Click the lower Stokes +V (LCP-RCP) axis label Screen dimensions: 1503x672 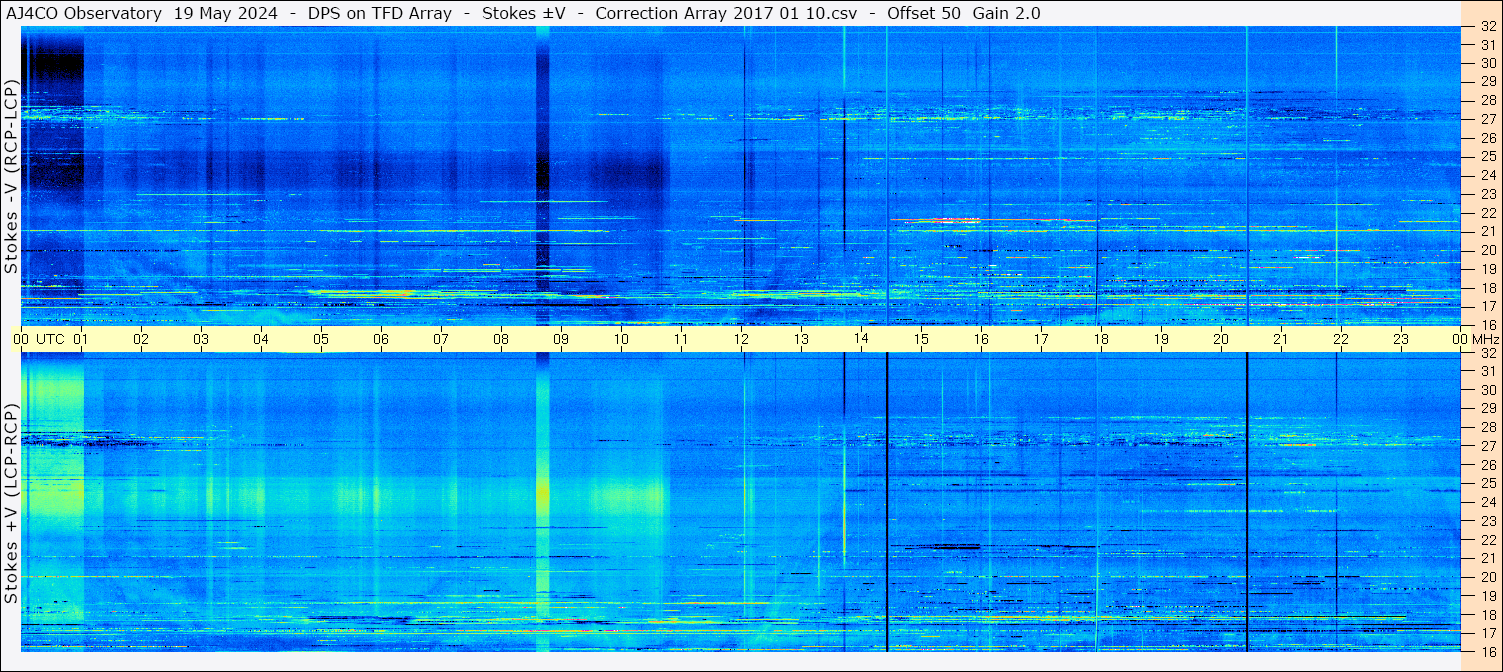point(11,503)
